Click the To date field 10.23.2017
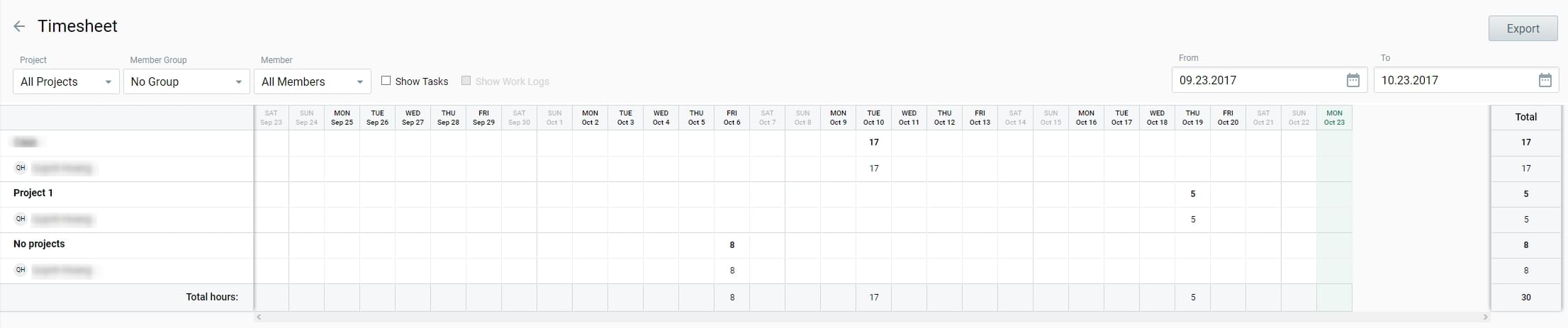This screenshot has height=328, width=1568. pos(1453,81)
